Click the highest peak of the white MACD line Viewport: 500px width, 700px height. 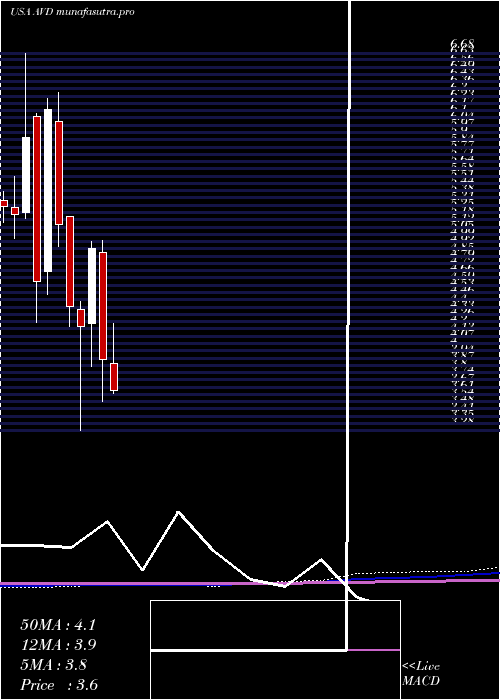179,512
